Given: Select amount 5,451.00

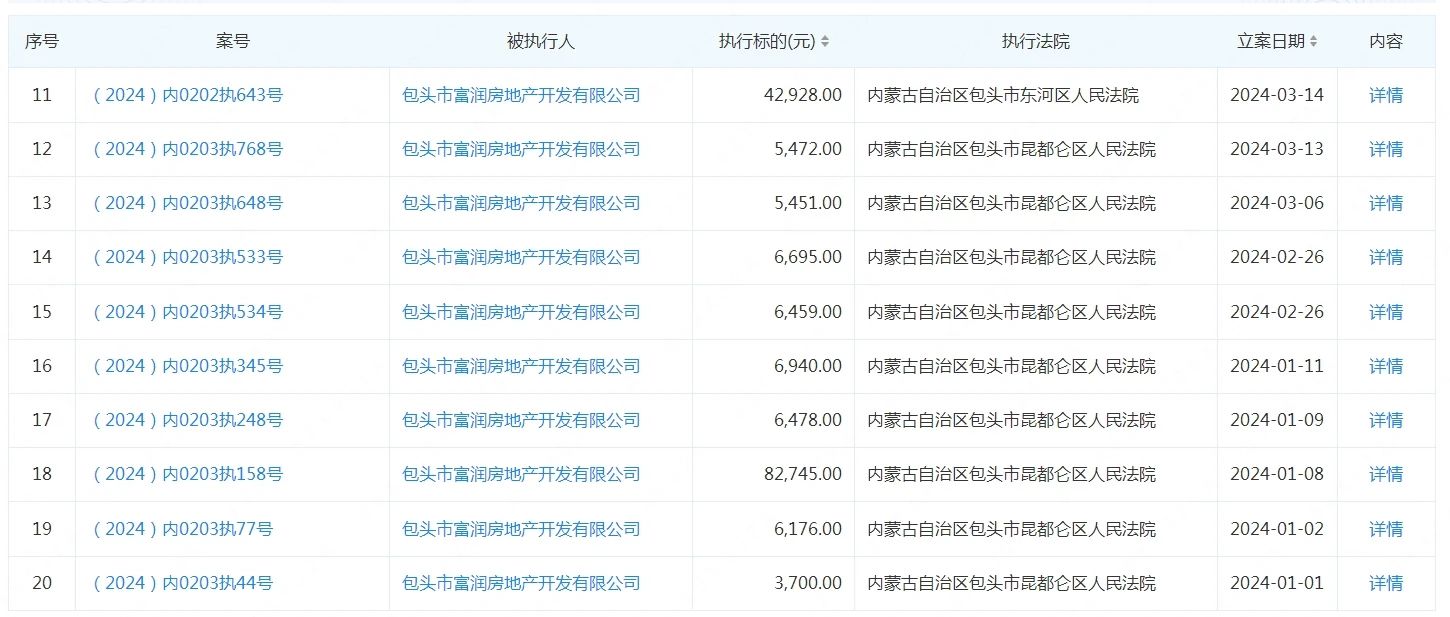Looking at the screenshot, I should pos(807,203).
